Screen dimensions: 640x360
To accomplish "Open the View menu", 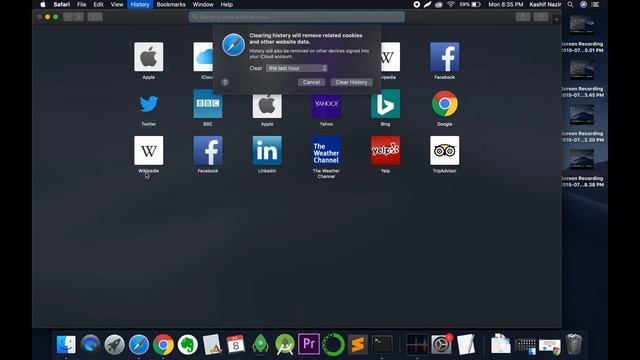I will point(117,4).
